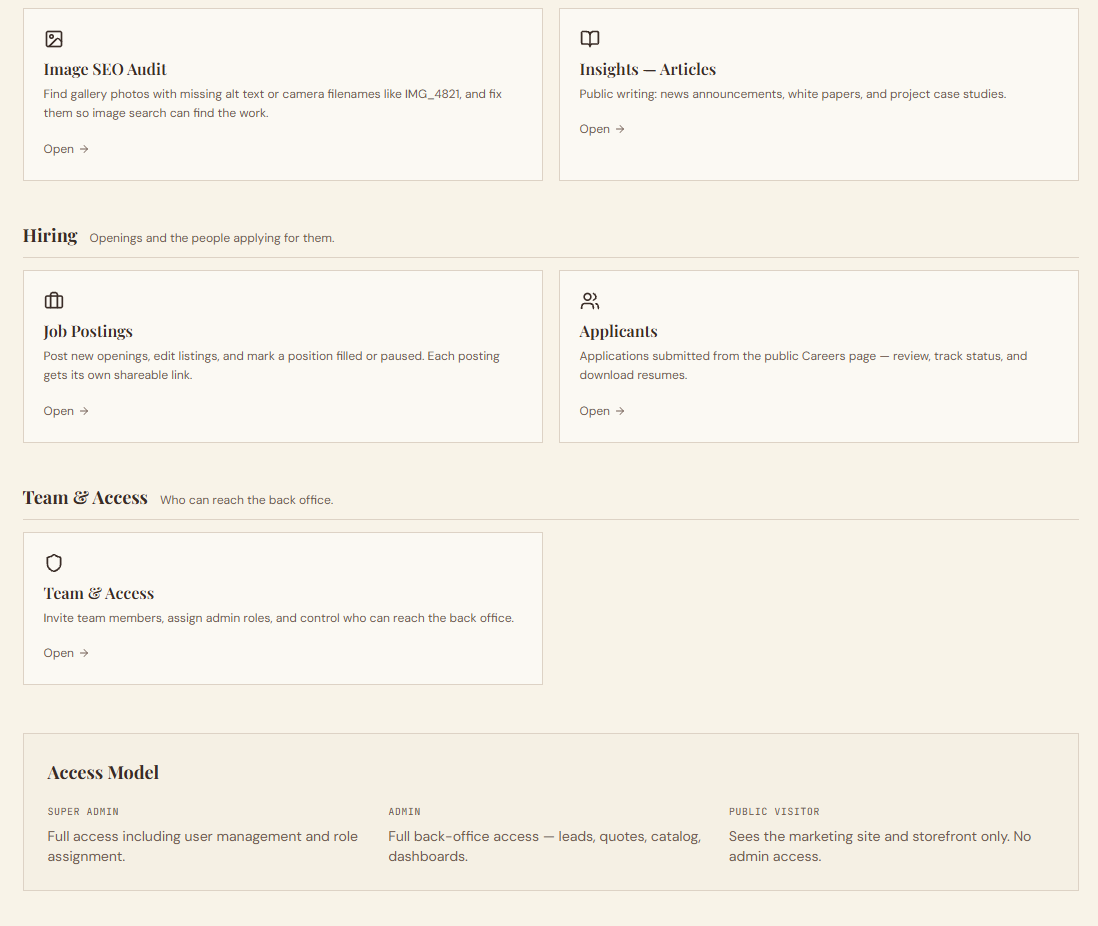Image resolution: width=1098 pixels, height=926 pixels.
Task: Click the Image SEO Audit description text
Action: click(x=273, y=104)
